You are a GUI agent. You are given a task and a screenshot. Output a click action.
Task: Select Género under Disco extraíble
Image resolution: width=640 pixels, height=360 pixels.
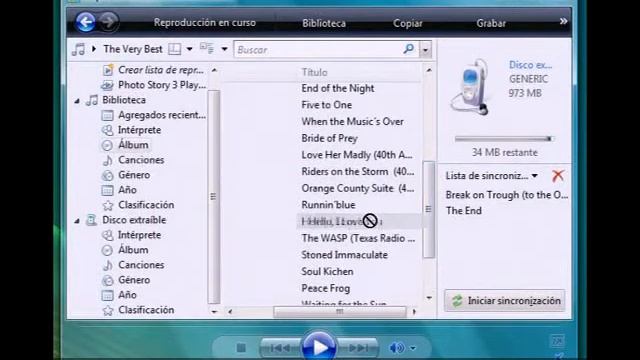pyautogui.click(x=134, y=280)
